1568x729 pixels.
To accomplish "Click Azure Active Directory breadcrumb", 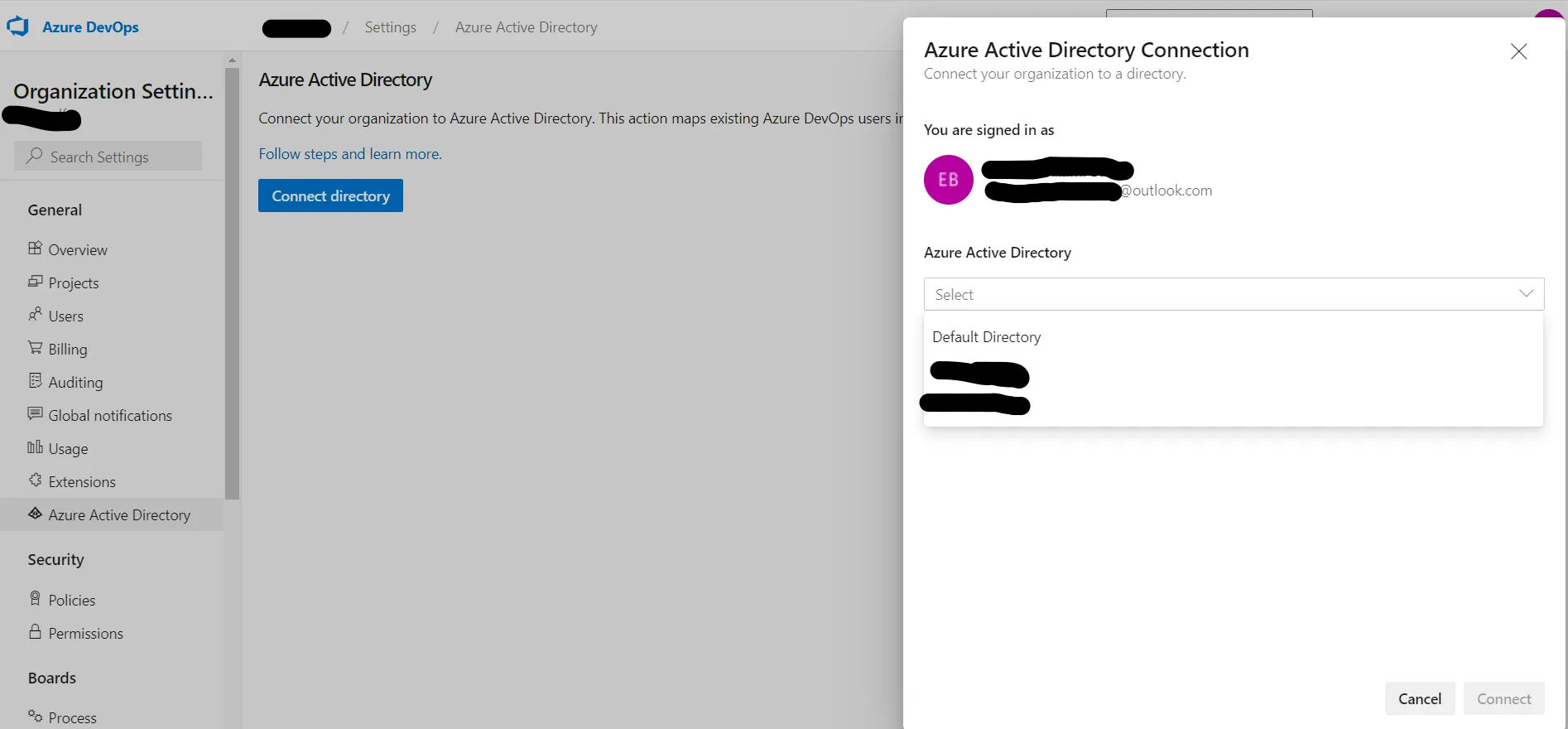I will [527, 27].
